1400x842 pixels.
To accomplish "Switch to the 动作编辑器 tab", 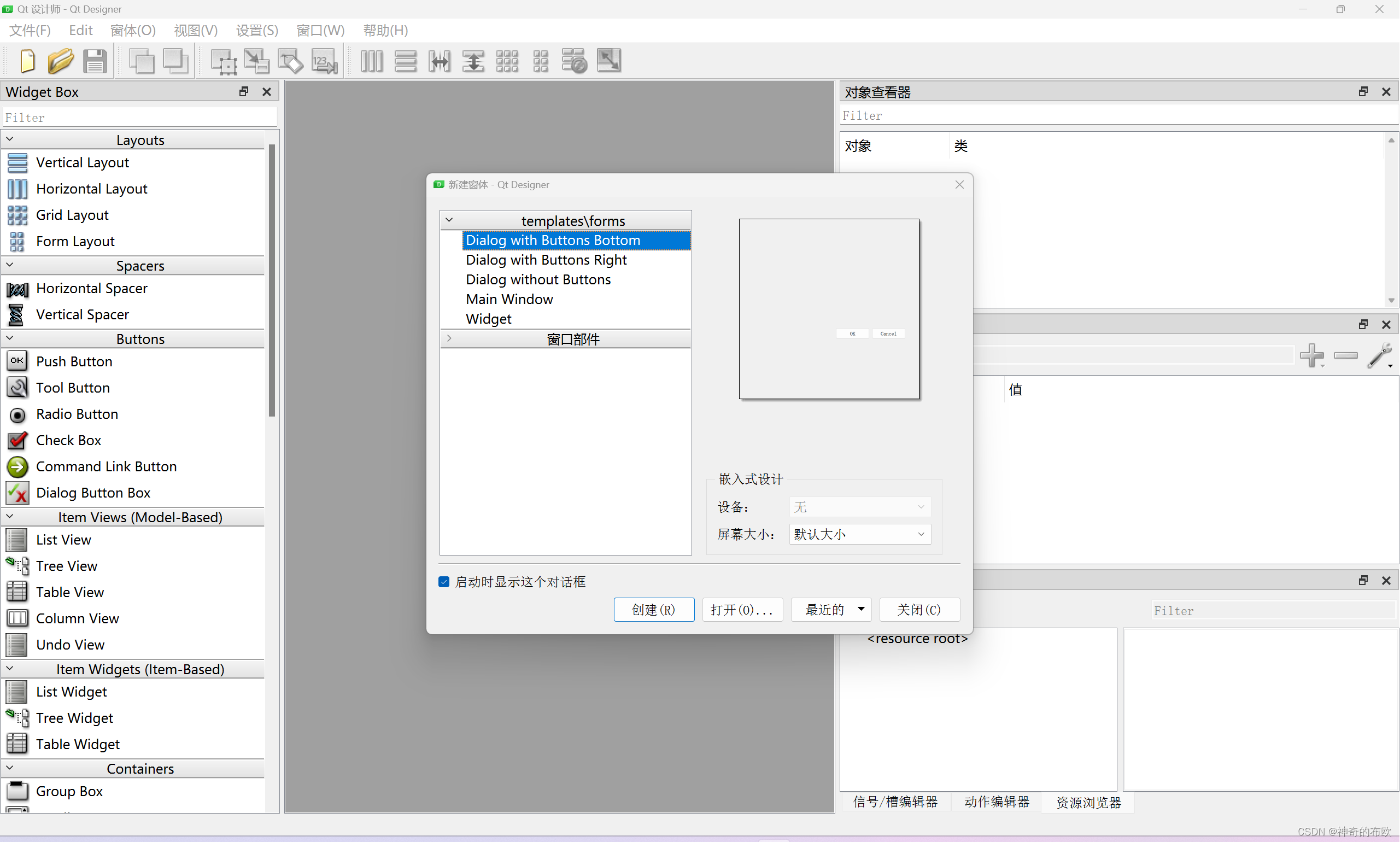I will point(997,802).
